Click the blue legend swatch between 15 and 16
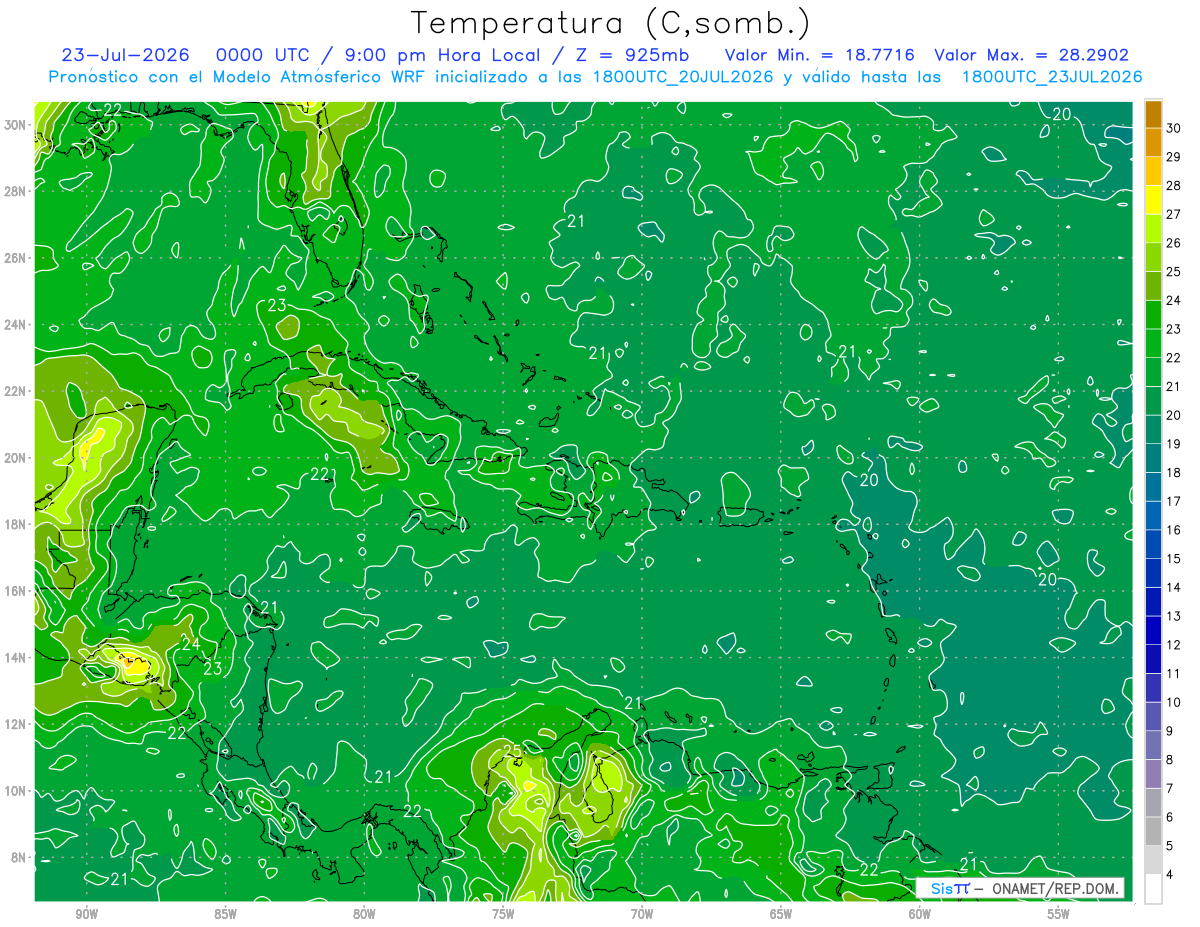 pos(1153,544)
